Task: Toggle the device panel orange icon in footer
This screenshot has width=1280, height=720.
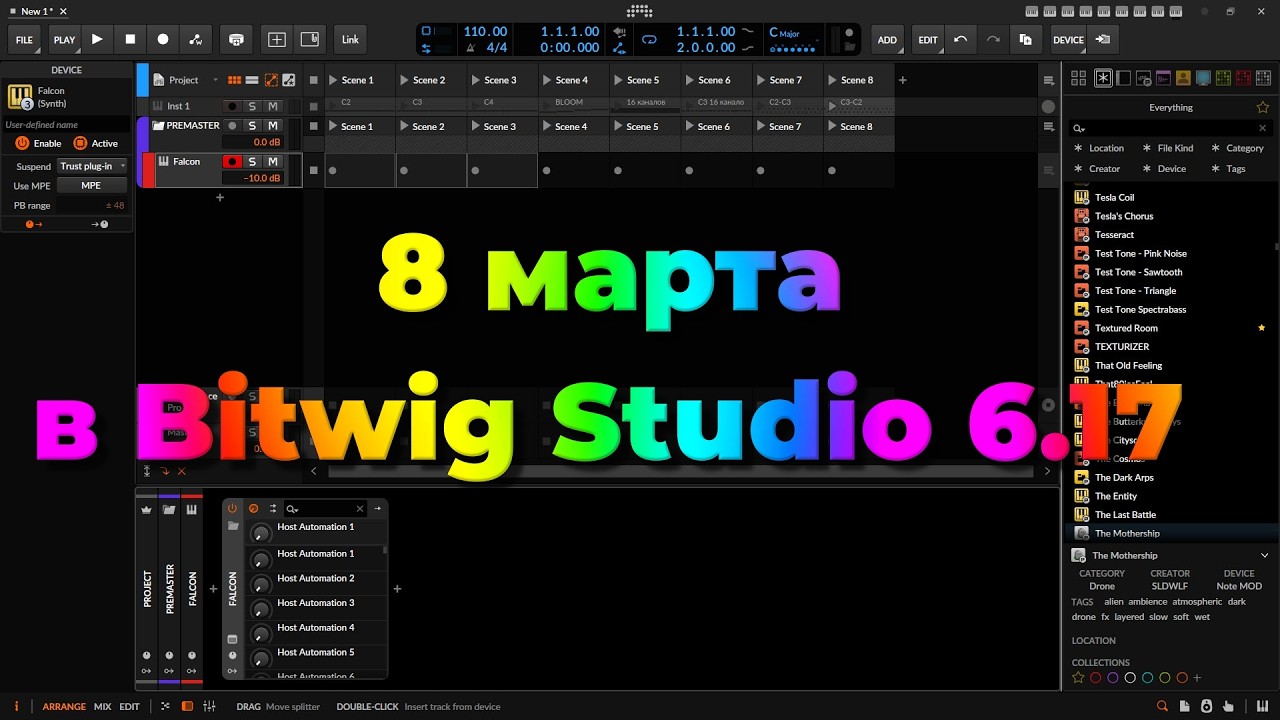Action: point(187,706)
